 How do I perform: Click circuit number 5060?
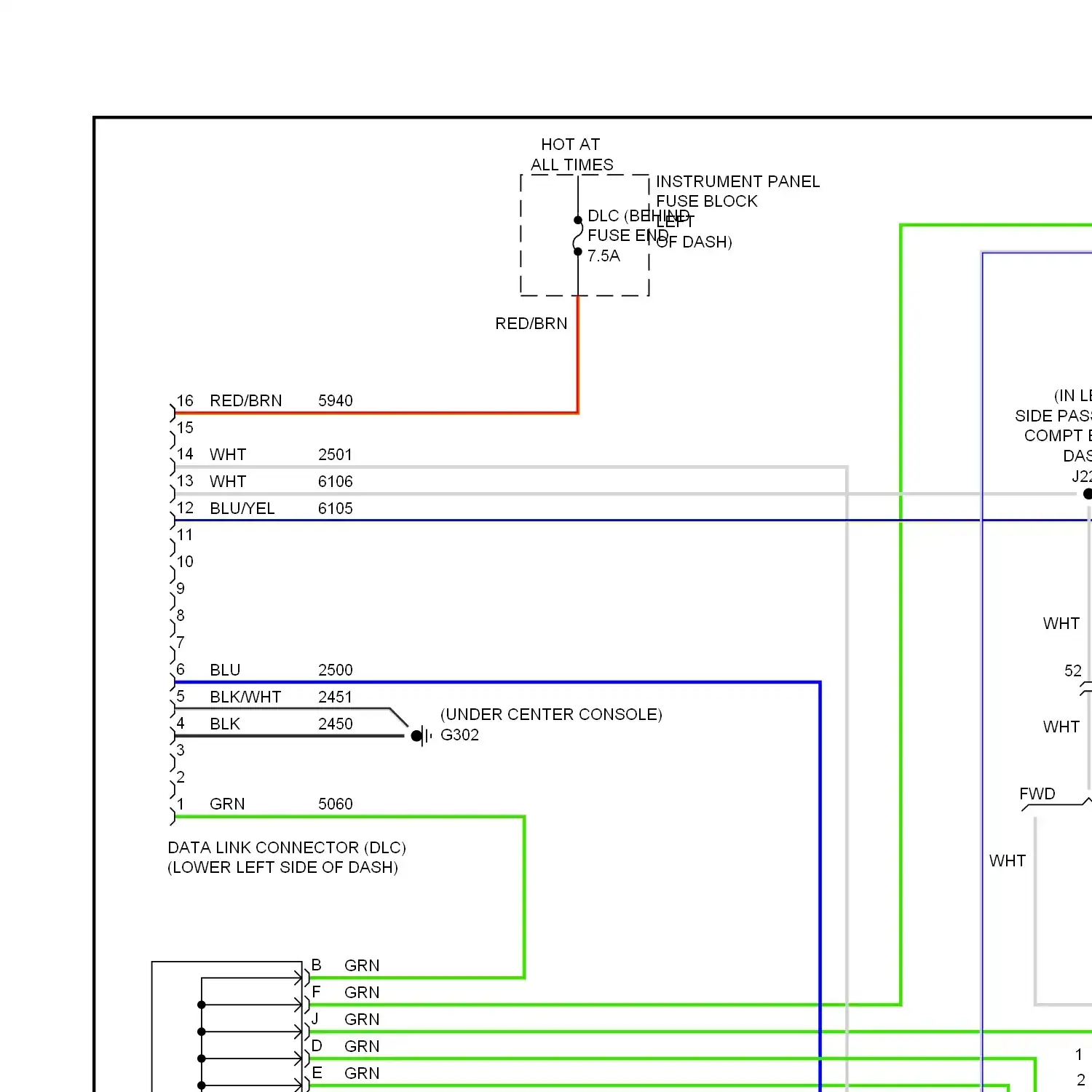[335, 804]
